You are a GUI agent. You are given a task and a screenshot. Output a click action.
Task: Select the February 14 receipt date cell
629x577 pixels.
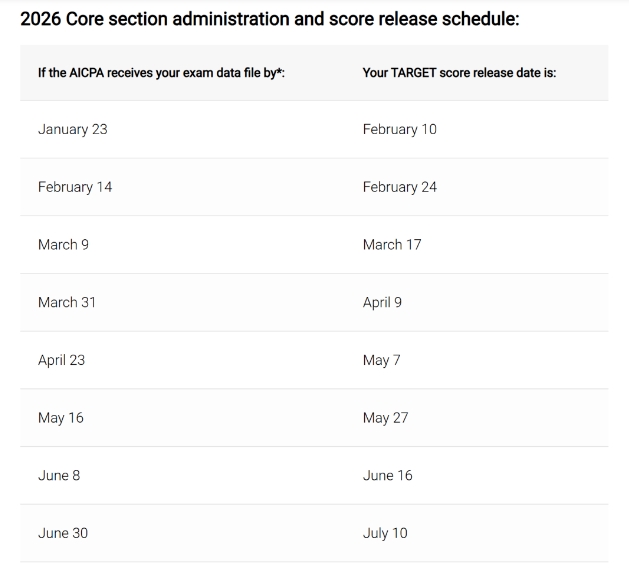75,187
